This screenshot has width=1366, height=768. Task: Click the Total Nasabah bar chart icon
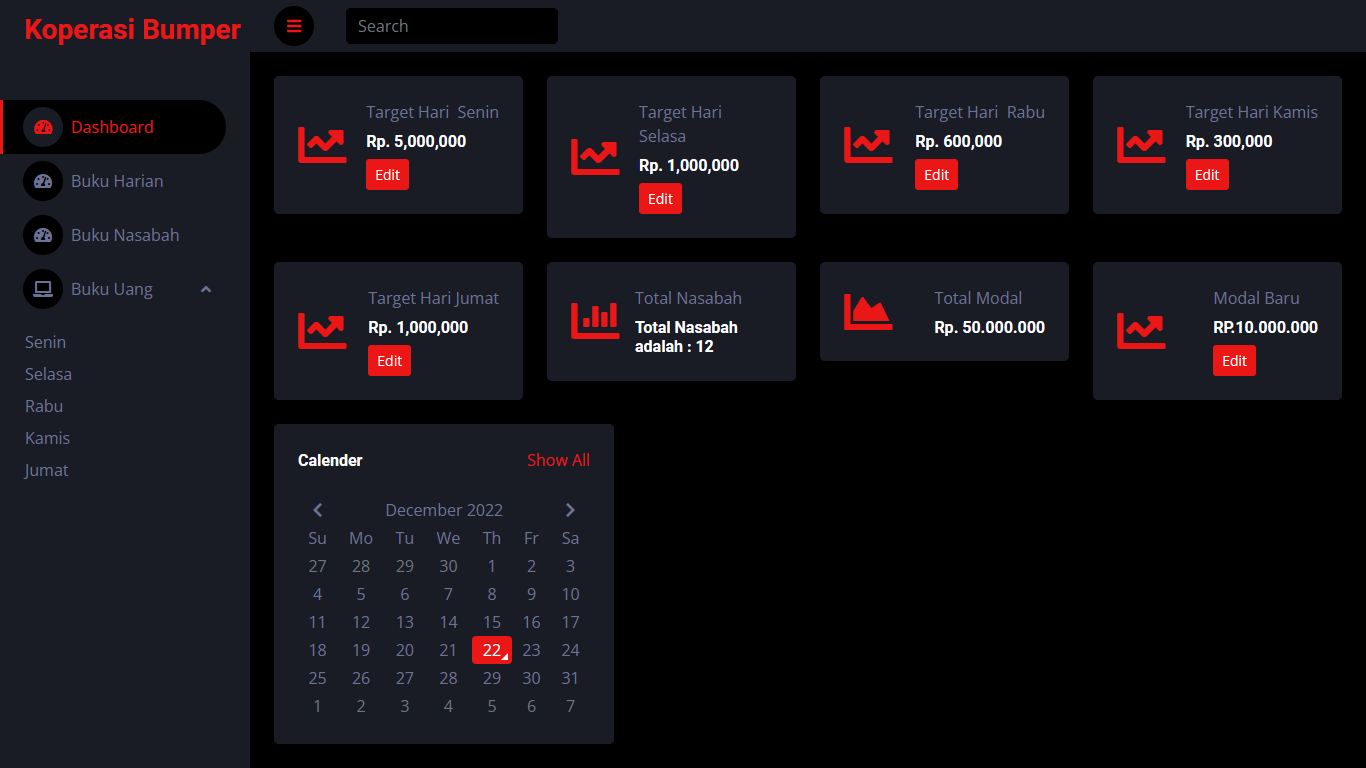point(595,321)
